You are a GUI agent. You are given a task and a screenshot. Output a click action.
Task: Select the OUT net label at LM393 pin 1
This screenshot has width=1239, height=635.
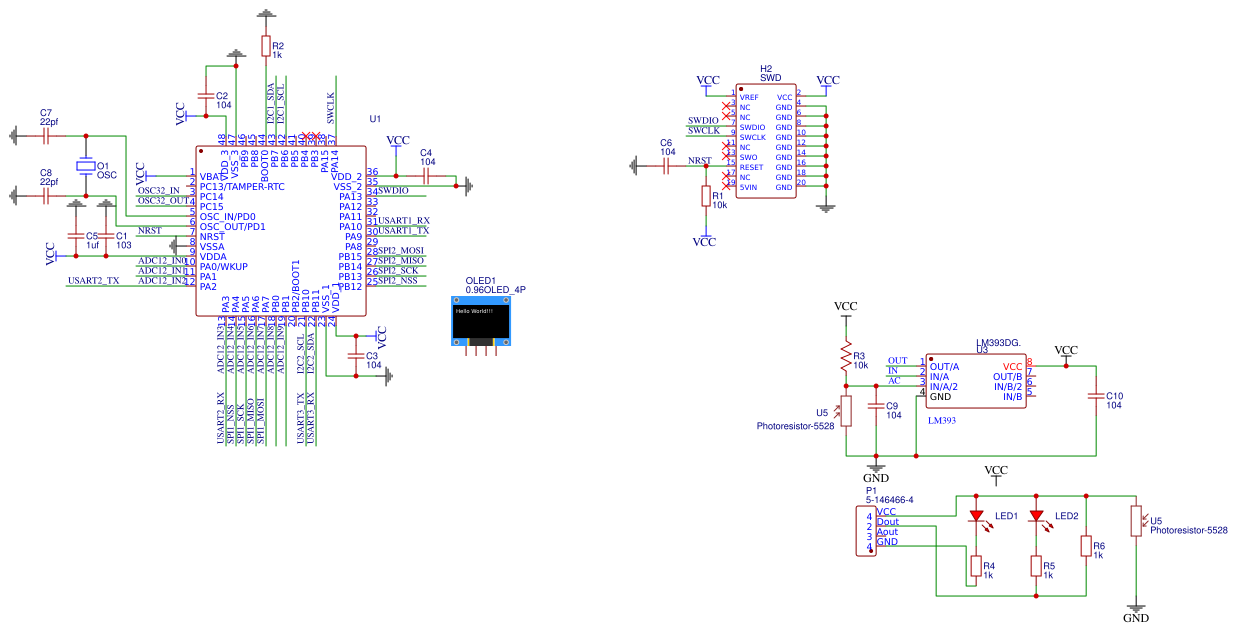[898, 360]
